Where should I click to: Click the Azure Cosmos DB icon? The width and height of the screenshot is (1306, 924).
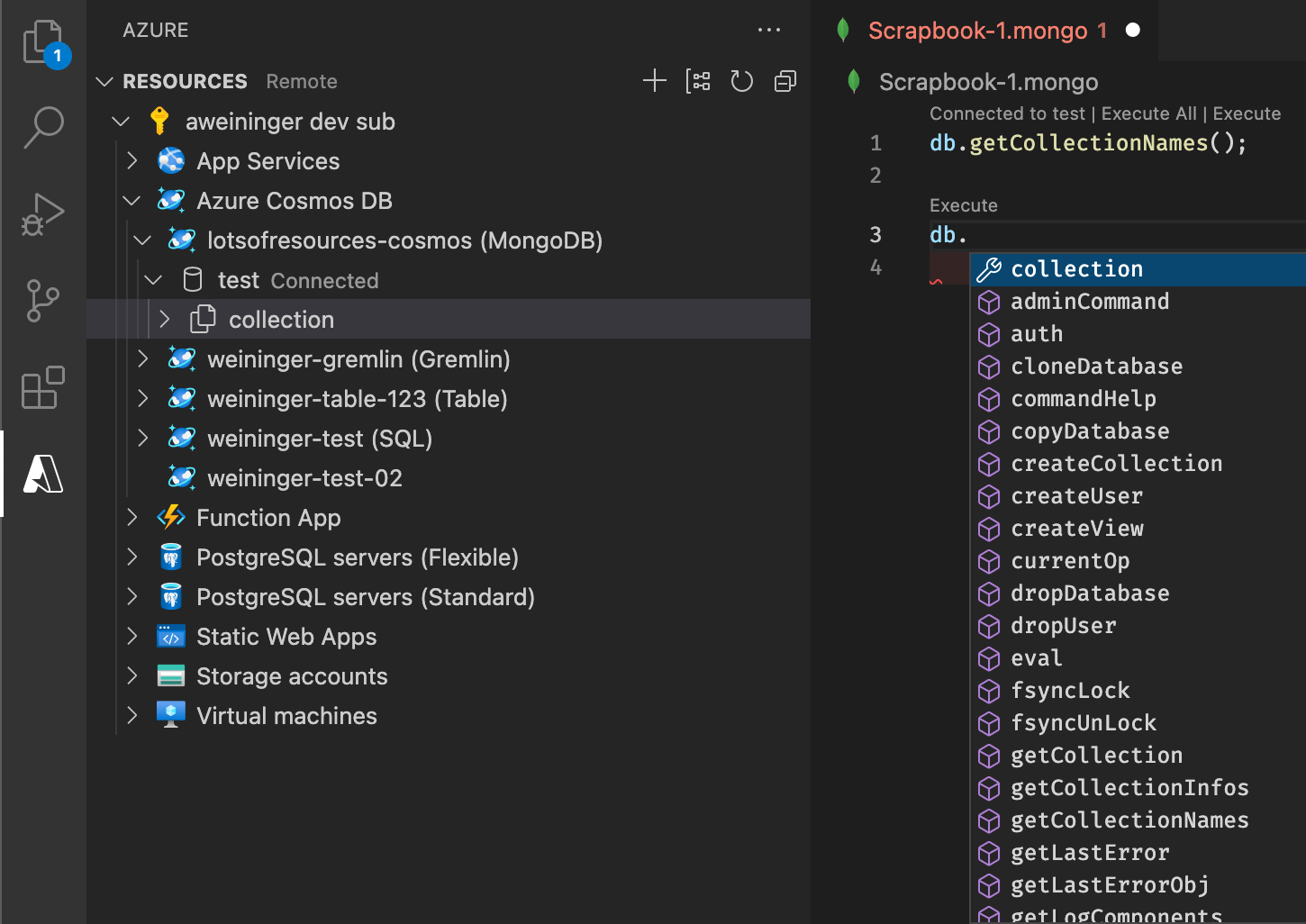click(171, 200)
